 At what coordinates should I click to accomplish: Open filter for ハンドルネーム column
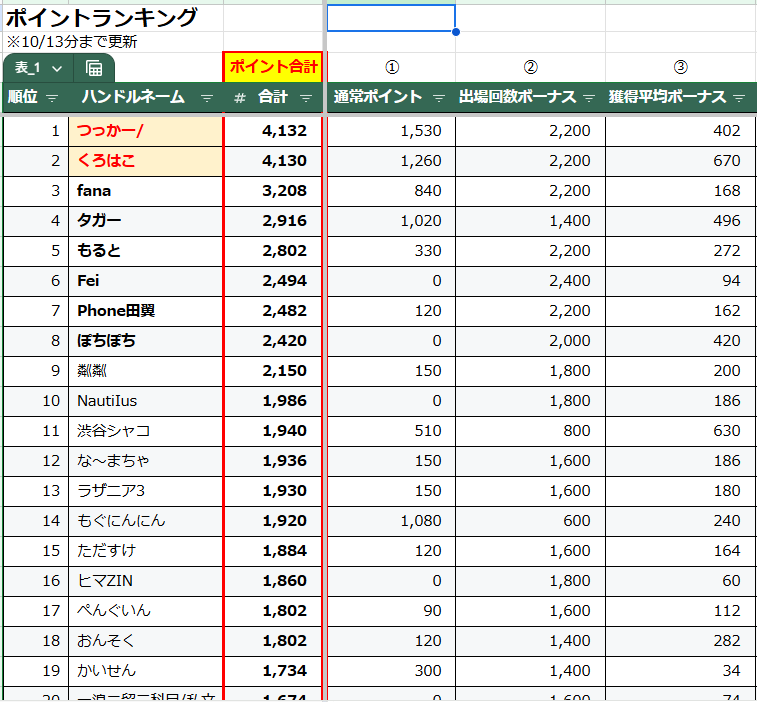pos(207,98)
